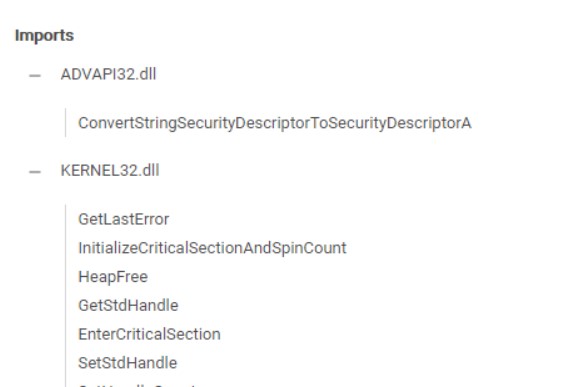Screen dimensions: 570x387
Task: Pick the GetStdHandle function
Action: (128, 306)
